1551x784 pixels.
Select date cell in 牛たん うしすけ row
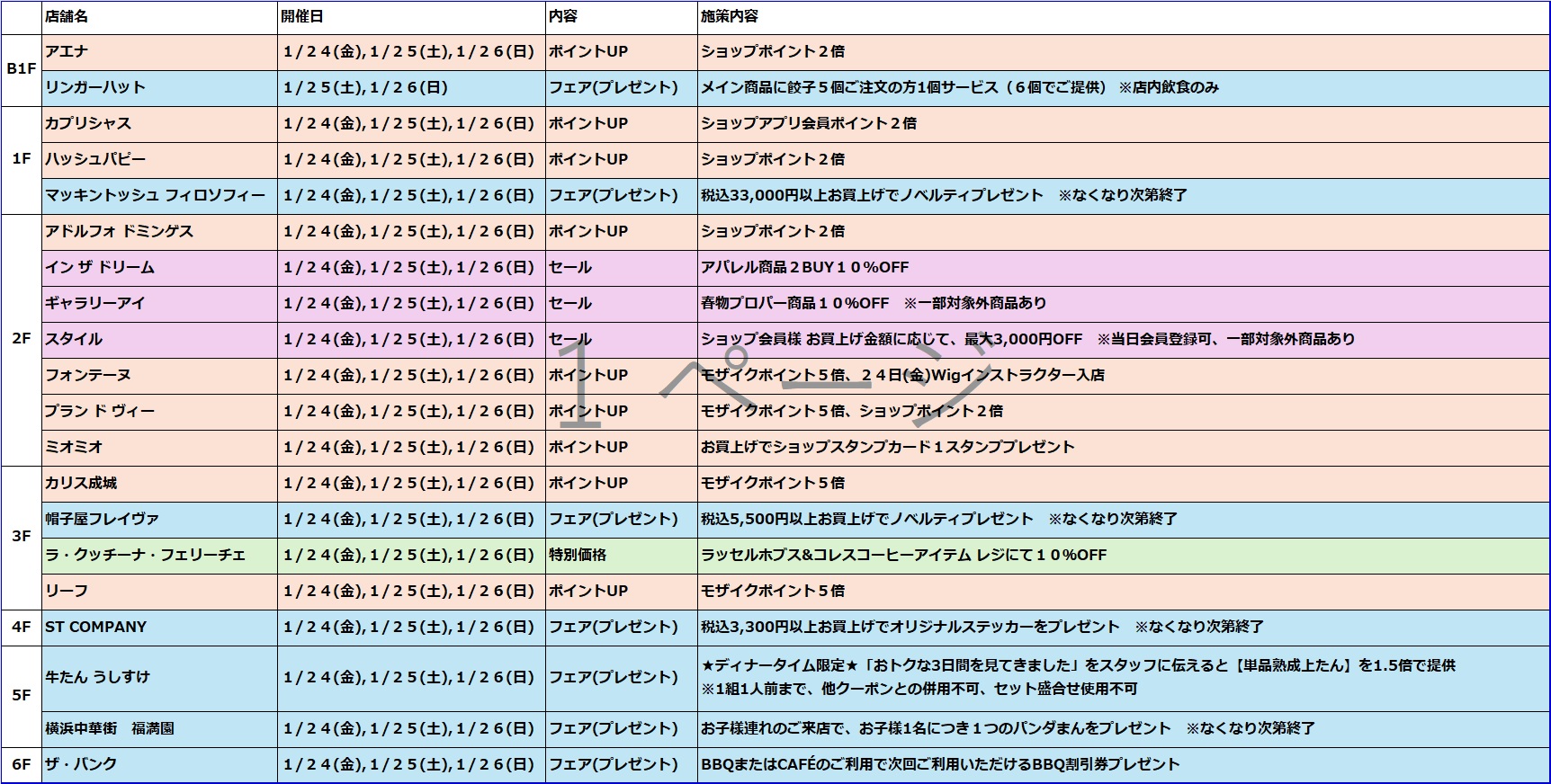click(411, 678)
